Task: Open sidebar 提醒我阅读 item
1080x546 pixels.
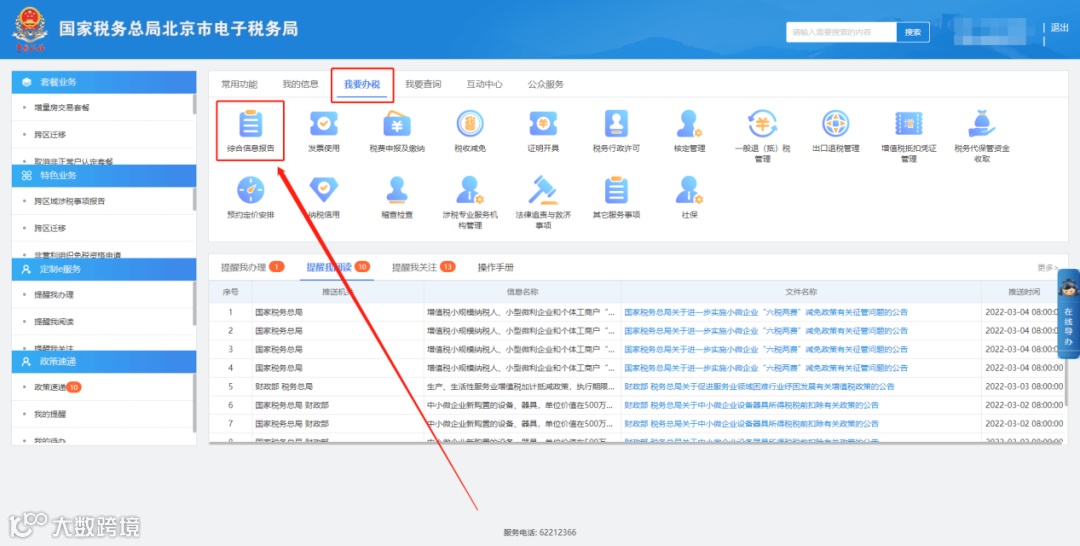Action: 54,322
